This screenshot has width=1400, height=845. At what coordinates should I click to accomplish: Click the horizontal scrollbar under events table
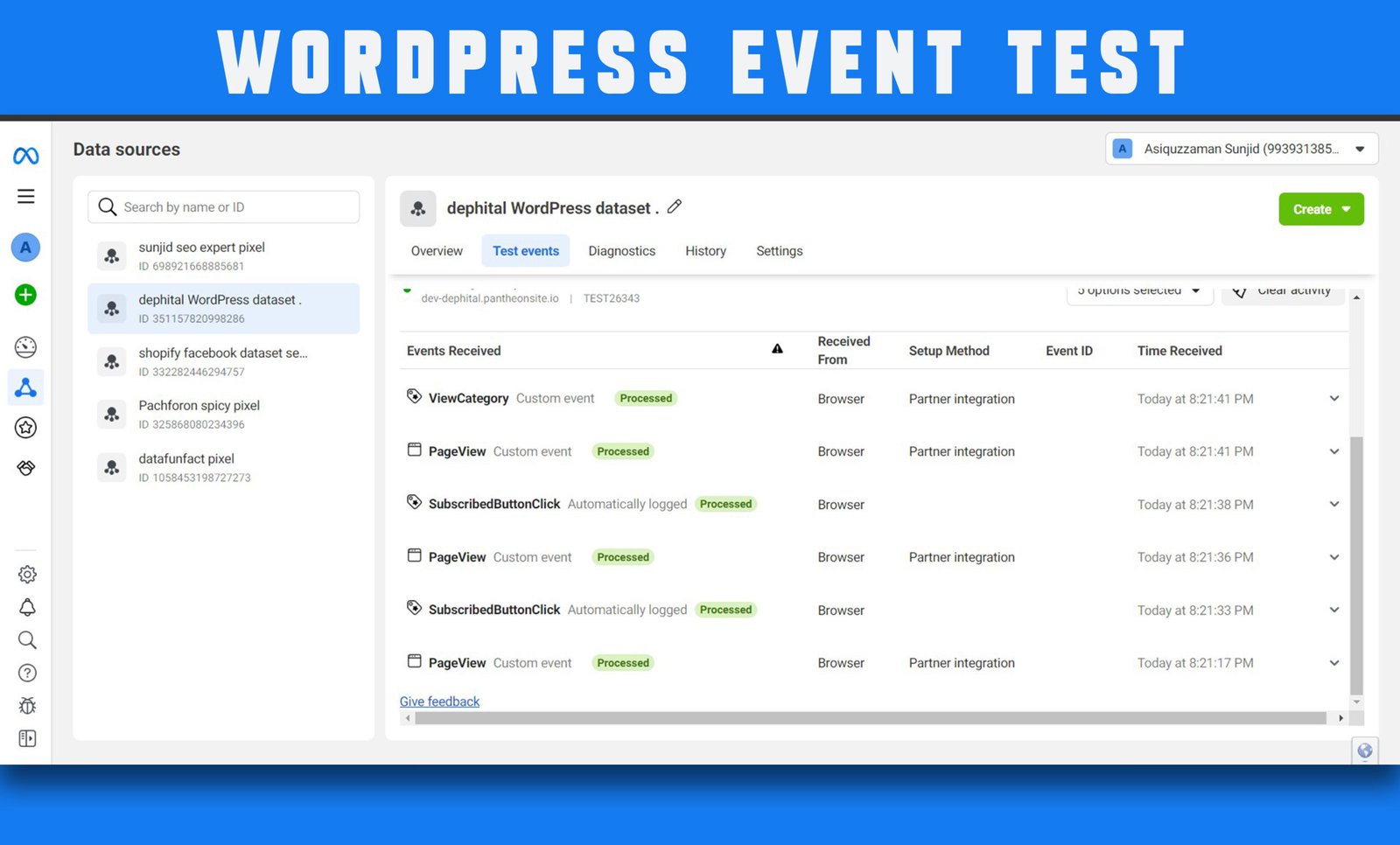click(x=871, y=718)
